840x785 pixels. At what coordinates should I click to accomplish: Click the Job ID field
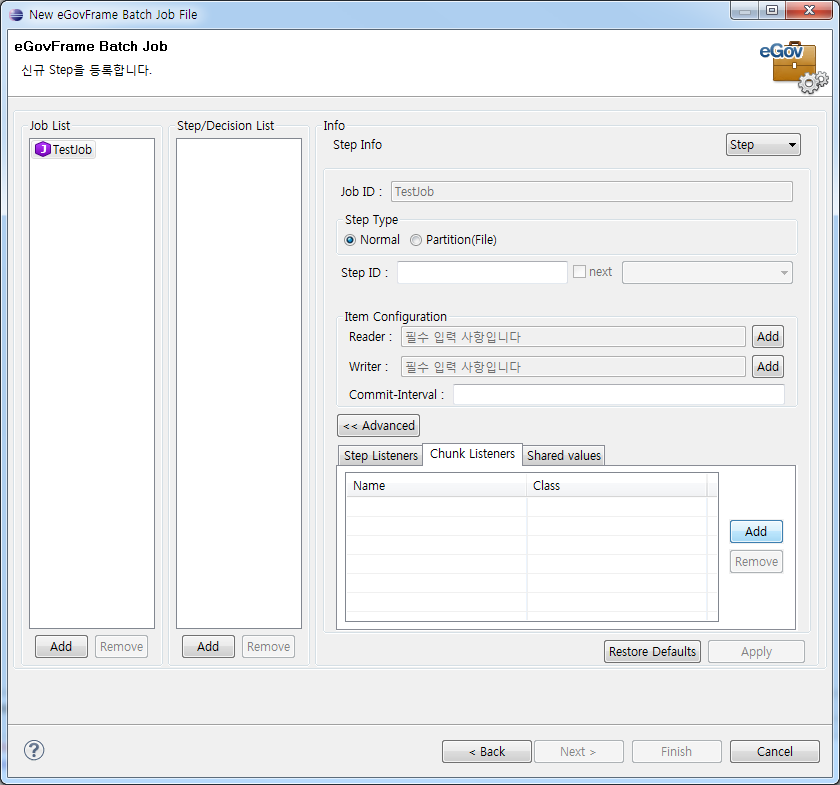coord(591,192)
